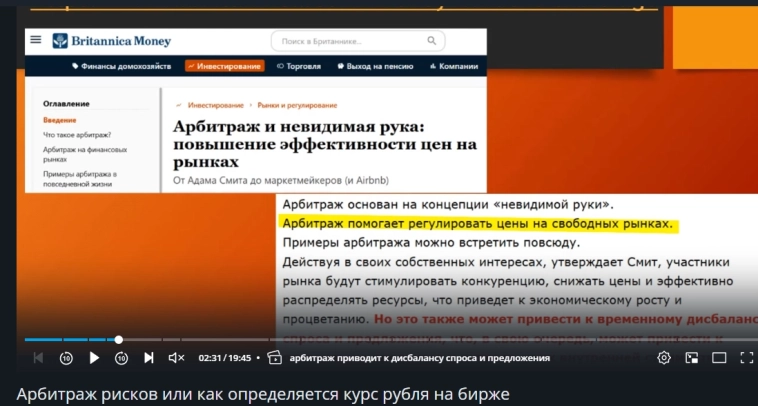Click the progress bar playhead knob

118,340
